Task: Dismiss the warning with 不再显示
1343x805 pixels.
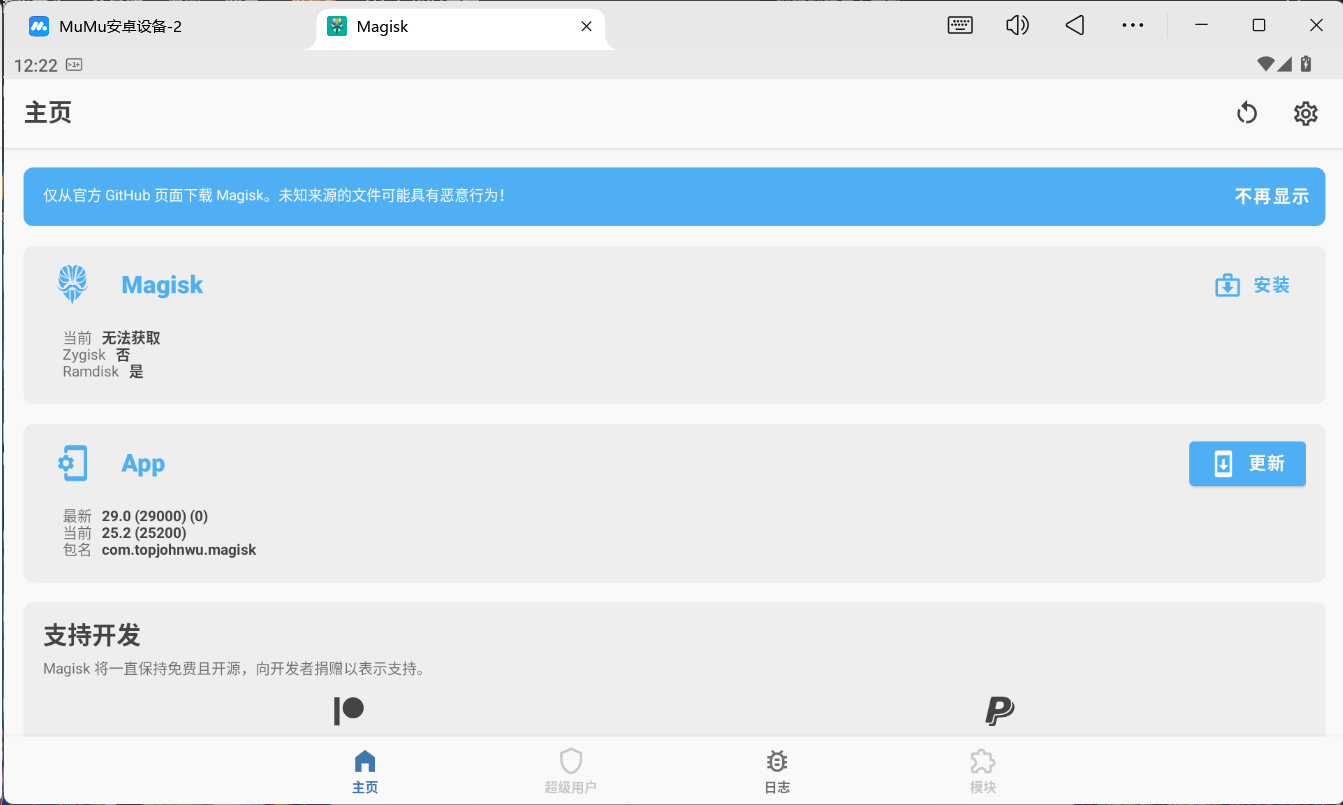Action: tap(1272, 196)
